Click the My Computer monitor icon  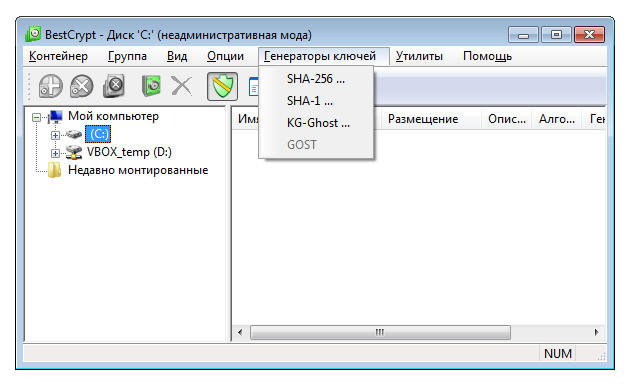tap(55, 117)
